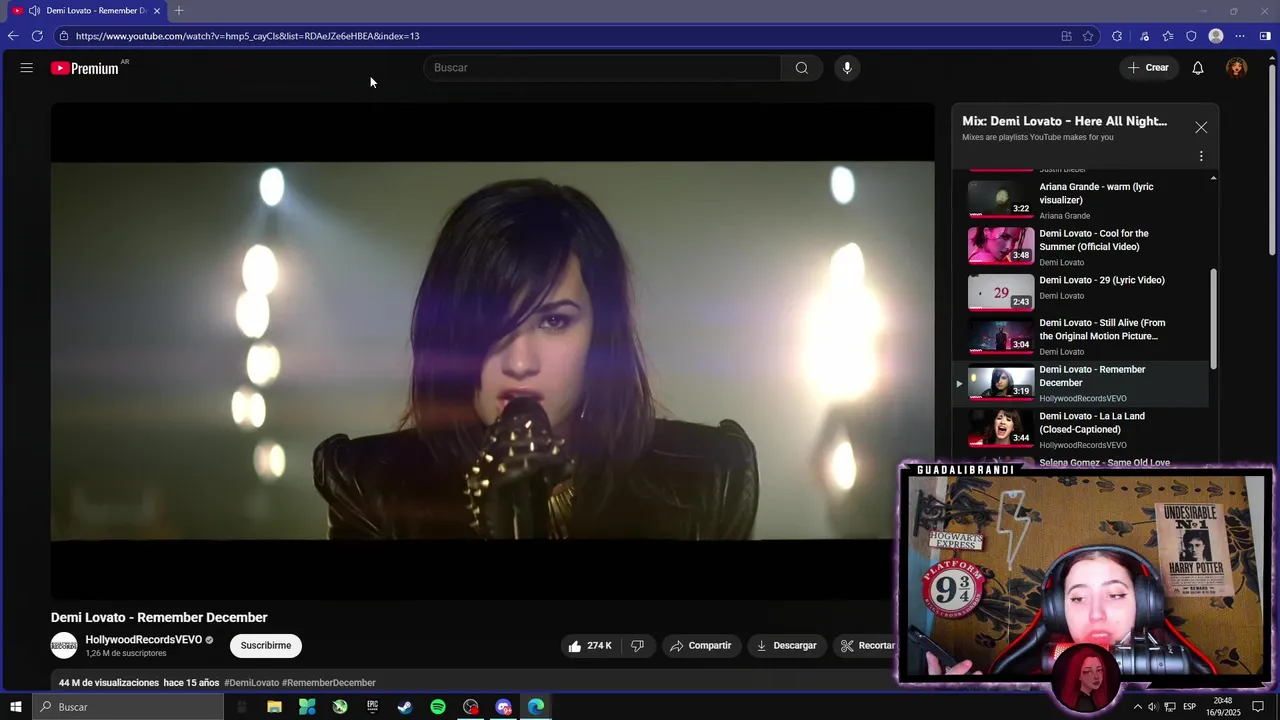
Task: Download the video via Descargar
Action: (x=786, y=646)
